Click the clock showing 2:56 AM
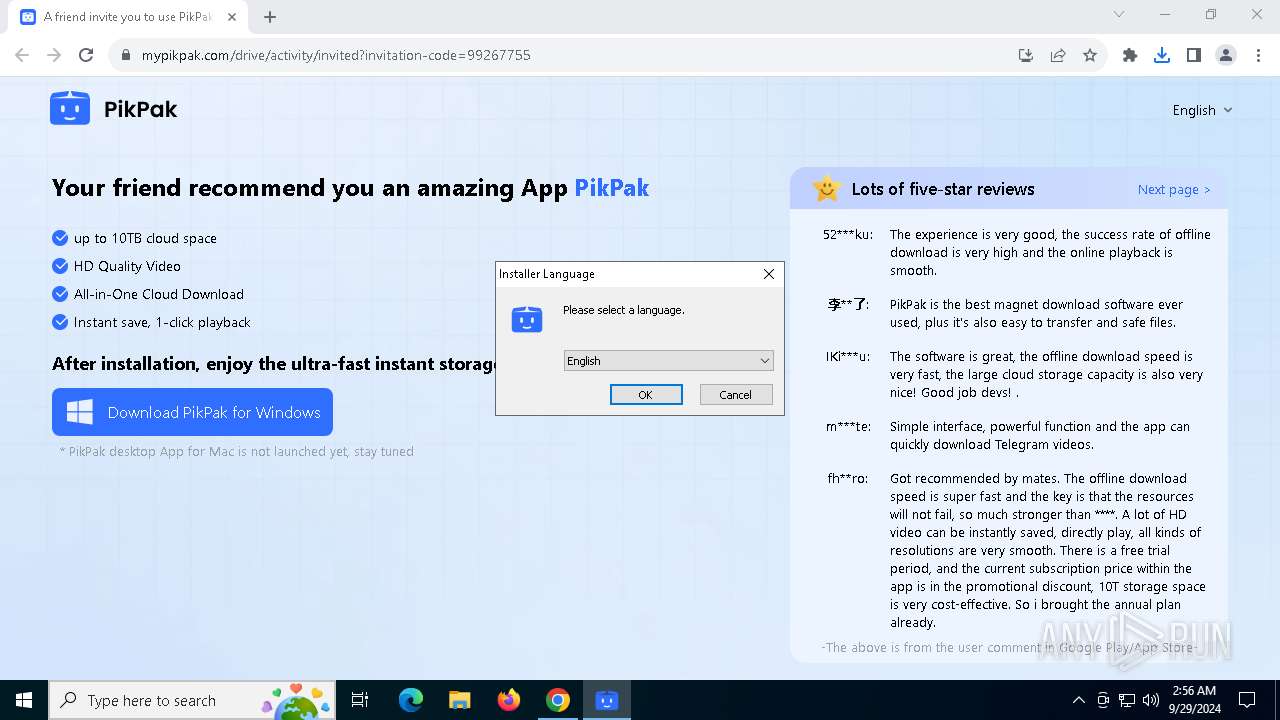Viewport: 1280px width, 720px height. [1194, 690]
